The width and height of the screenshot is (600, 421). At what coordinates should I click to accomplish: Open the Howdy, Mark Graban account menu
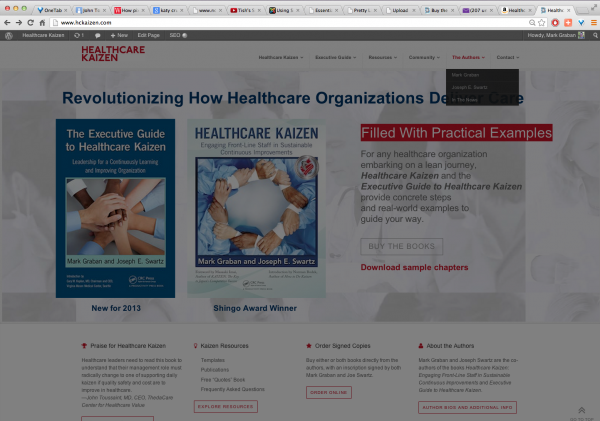(556, 35)
